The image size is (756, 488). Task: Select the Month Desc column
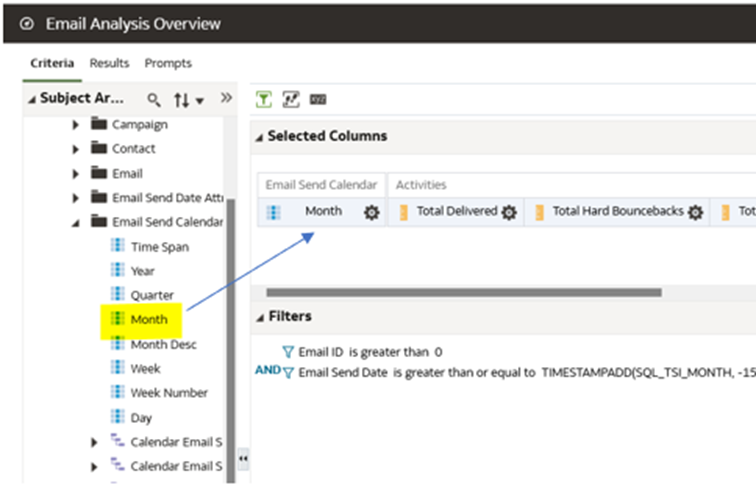coord(163,344)
